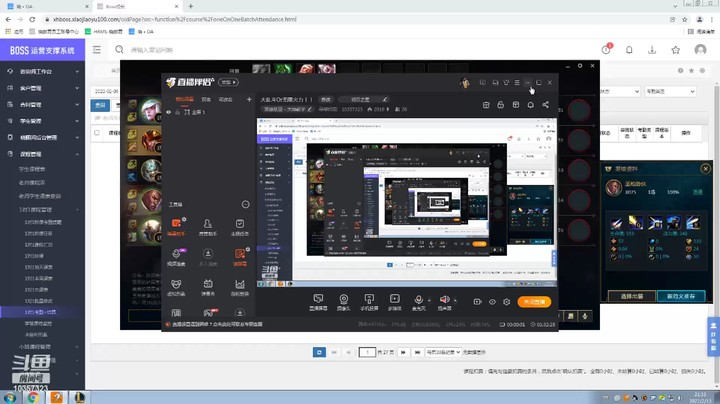
Task: Switch to the second scene tab
Action: 206,99
